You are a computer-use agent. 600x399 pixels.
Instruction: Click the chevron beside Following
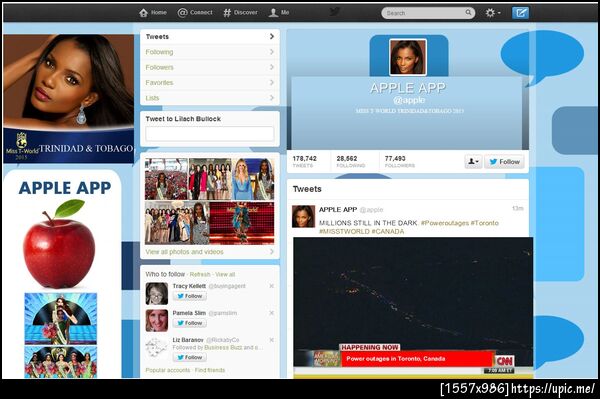coord(272,52)
